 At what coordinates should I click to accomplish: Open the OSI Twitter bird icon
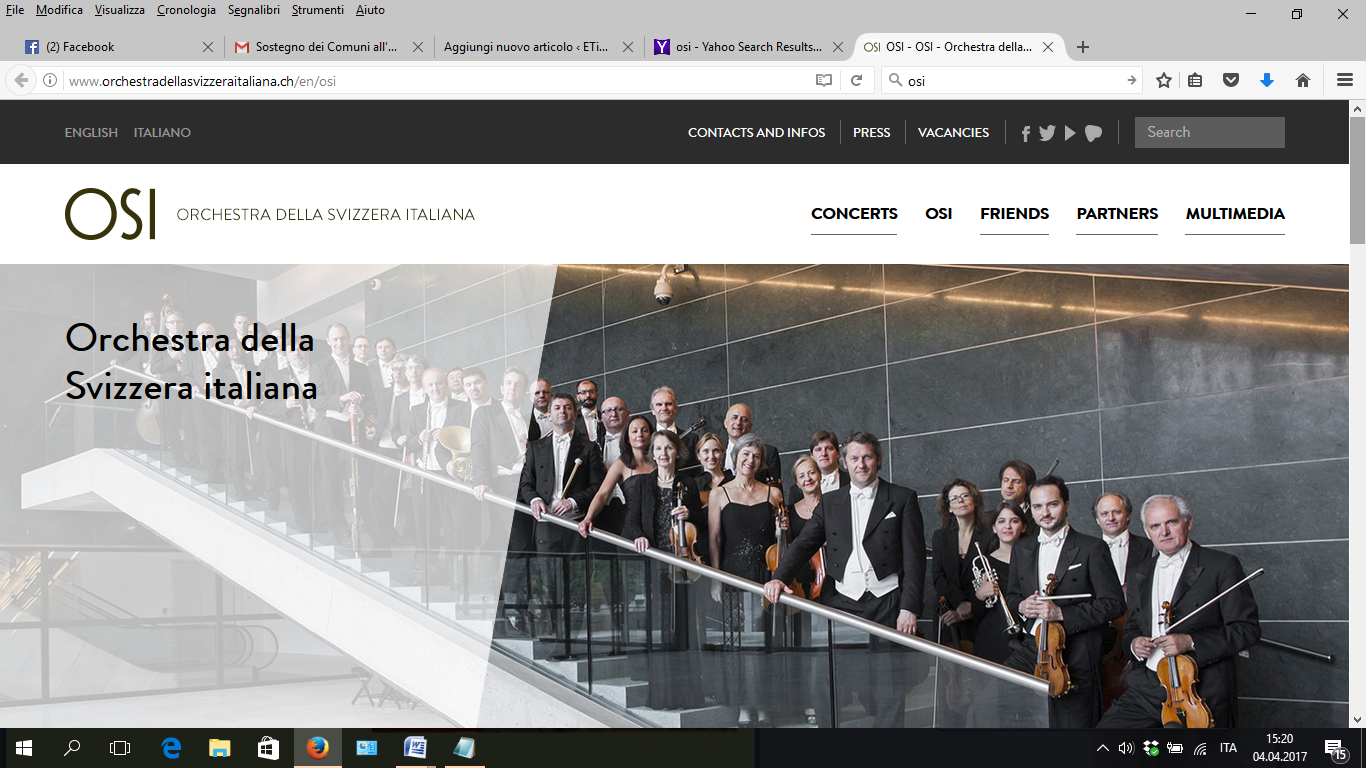click(1047, 133)
